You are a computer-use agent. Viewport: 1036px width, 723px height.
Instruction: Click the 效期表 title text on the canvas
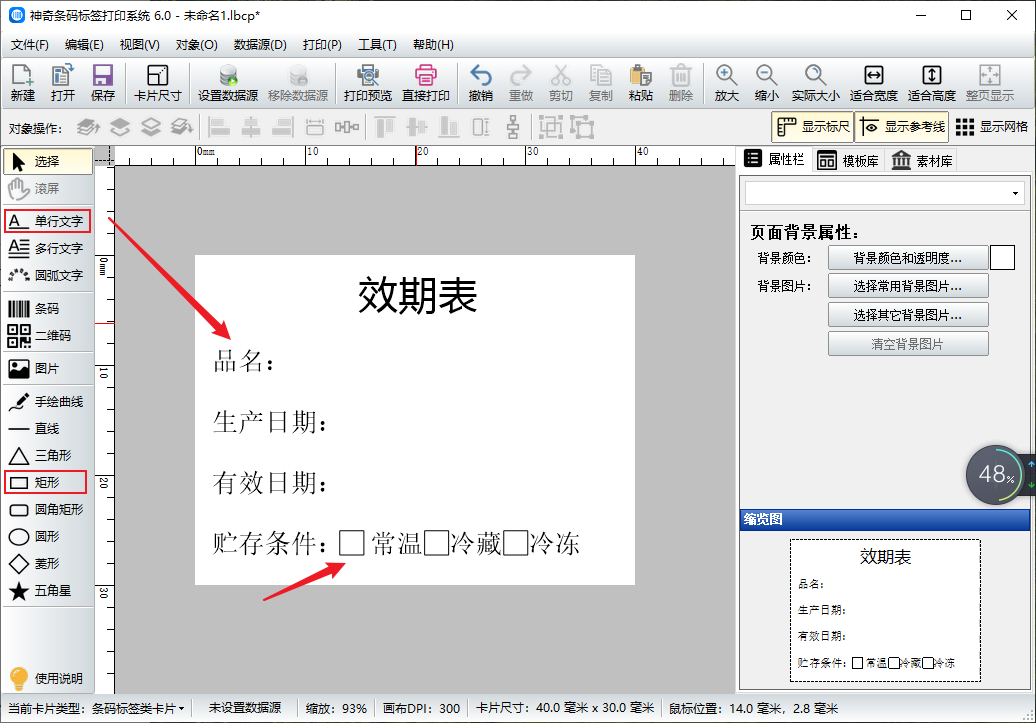click(417, 295)
